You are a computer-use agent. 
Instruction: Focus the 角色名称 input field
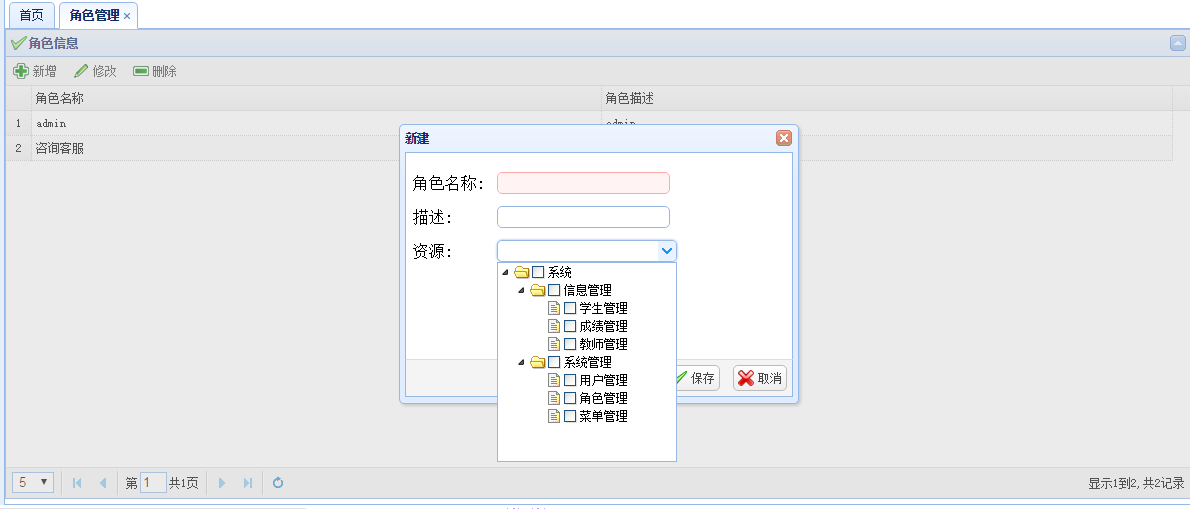pyautogui.click(x=583, y=183)
